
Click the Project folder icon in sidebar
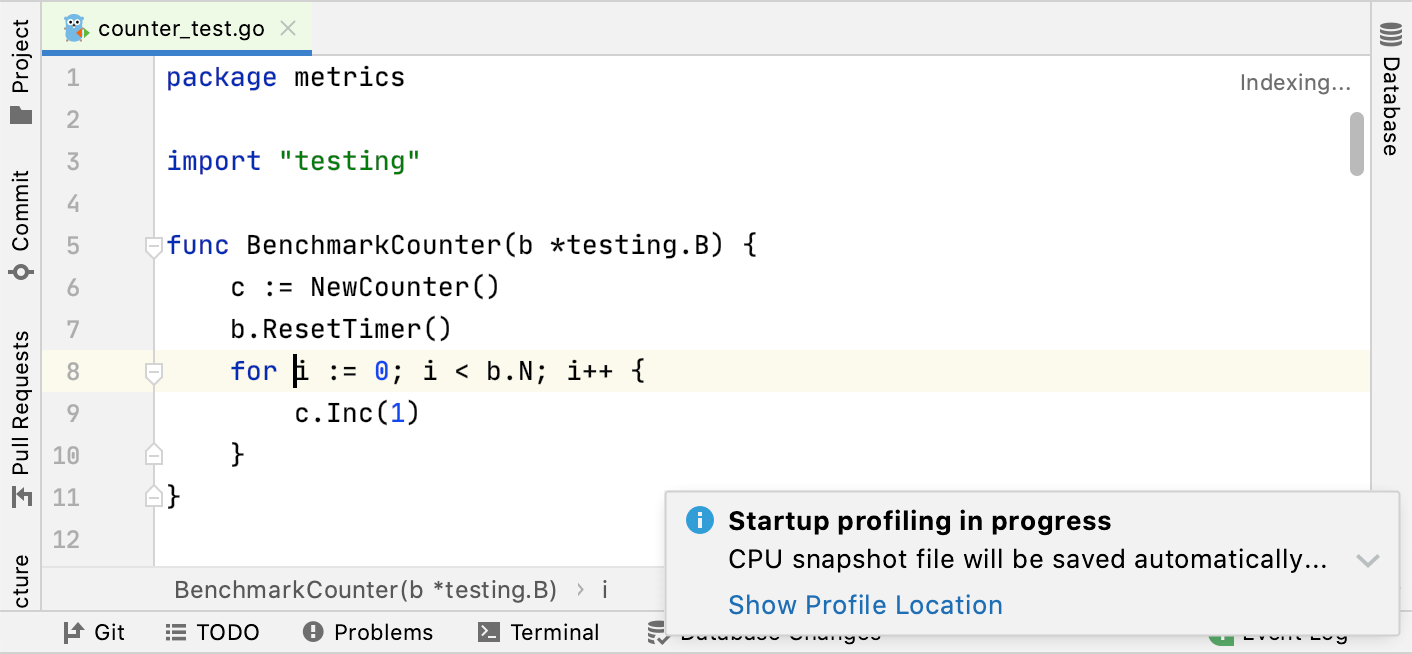[21, 115]
